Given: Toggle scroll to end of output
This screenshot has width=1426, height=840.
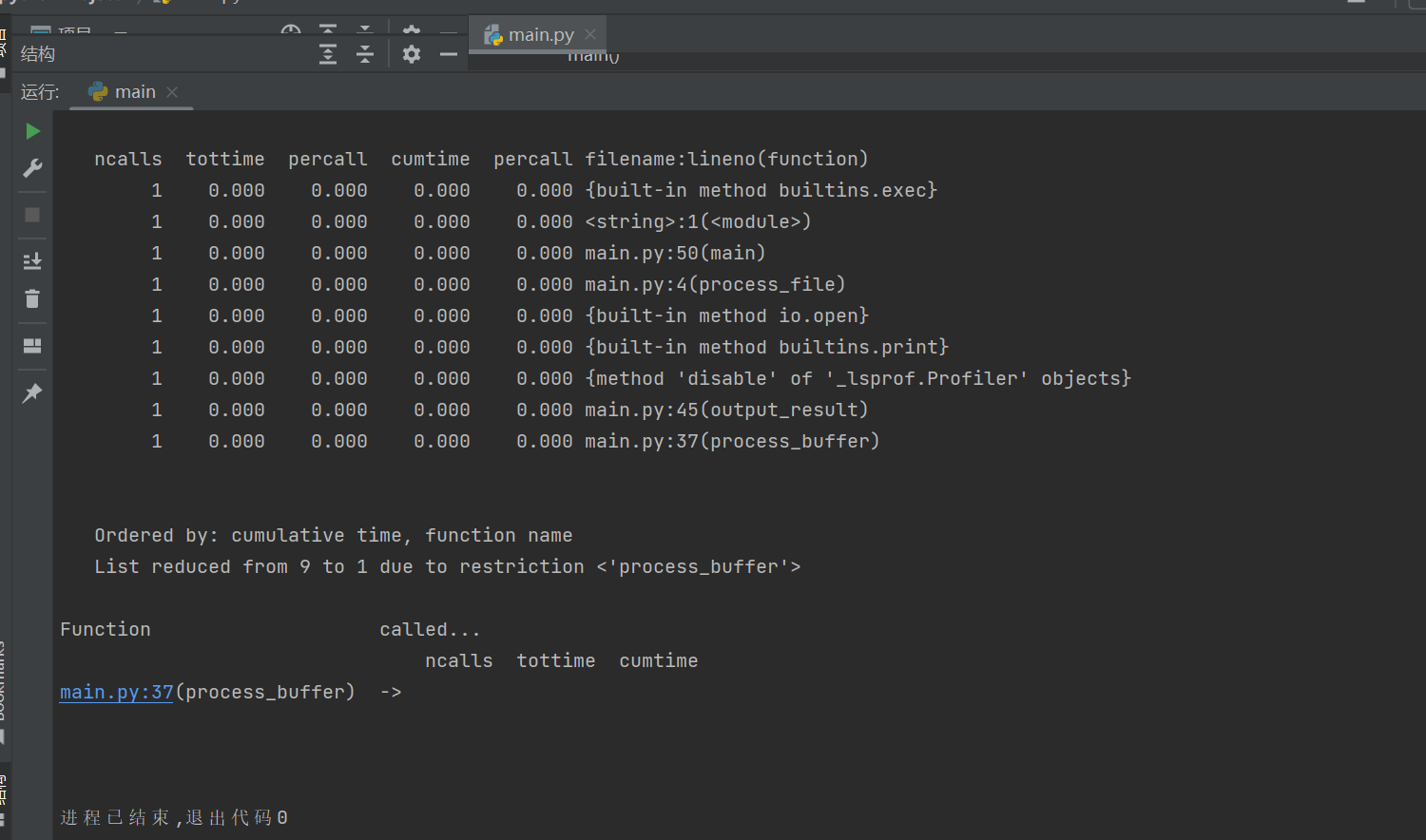Looking at the screenshot, I should [x=32, y=260].
